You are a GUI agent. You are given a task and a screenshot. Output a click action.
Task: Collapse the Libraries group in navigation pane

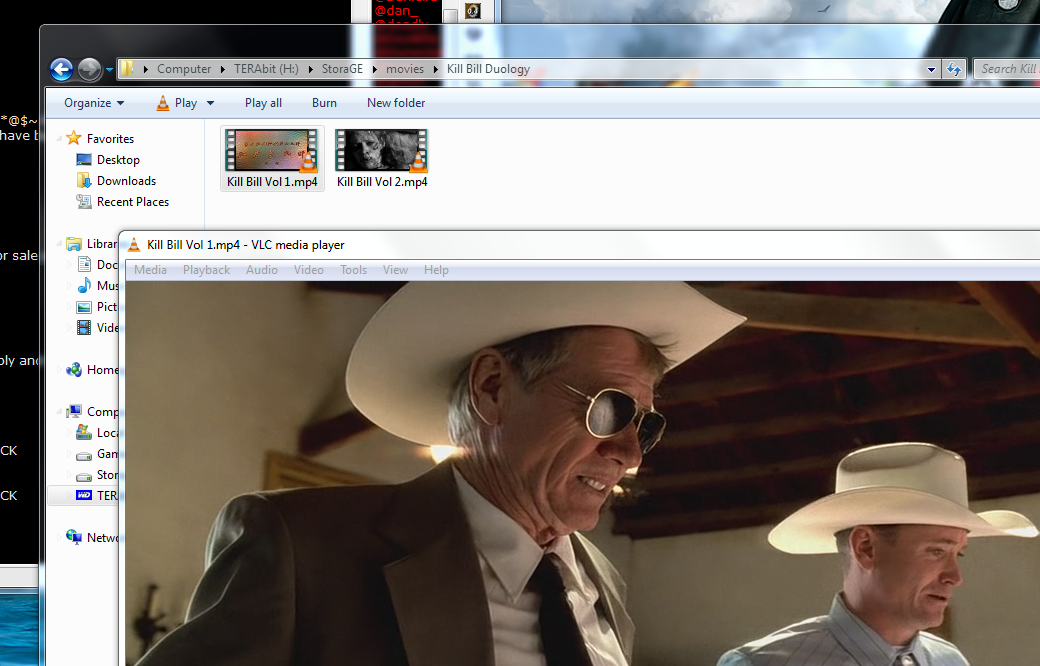pyautogui.click(x=59, y=244)
